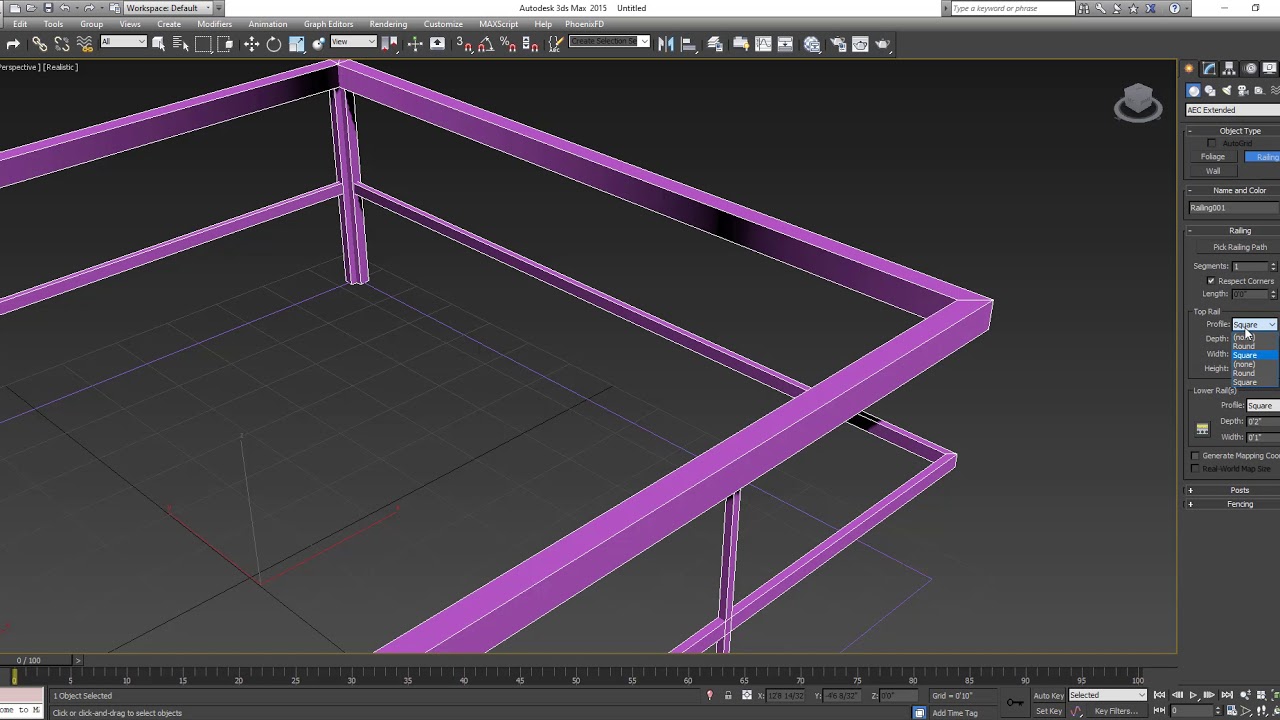Toggle the Auto Key button
This screenshot has width=1280, height=720.
point(1049,696)
